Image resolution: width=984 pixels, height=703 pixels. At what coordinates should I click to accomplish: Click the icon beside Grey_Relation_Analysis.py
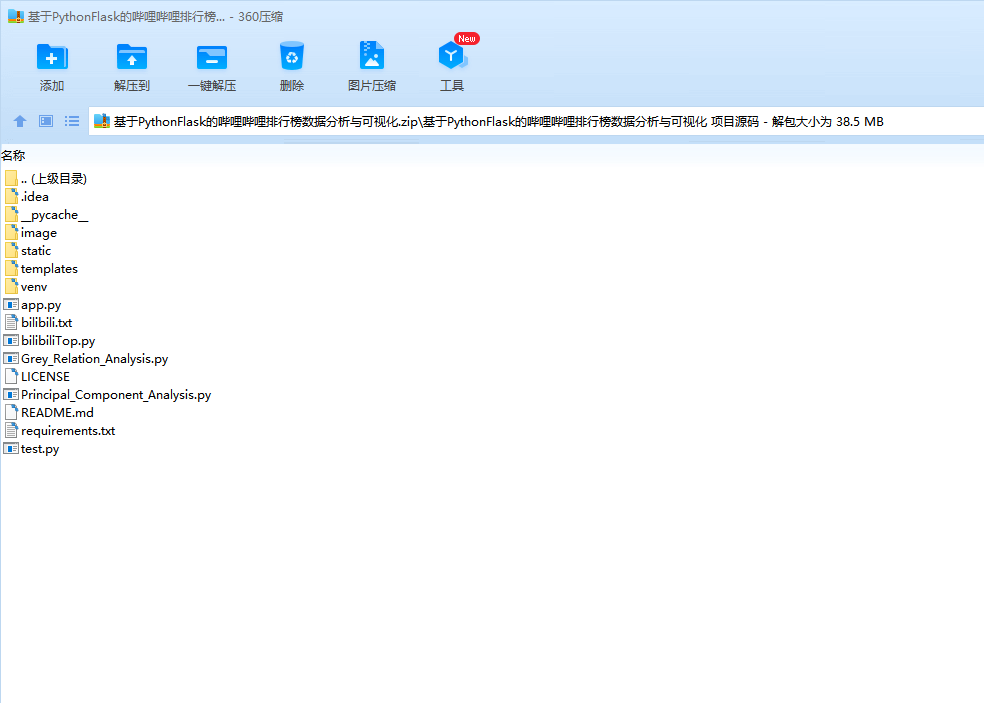(x=11, y=358)
